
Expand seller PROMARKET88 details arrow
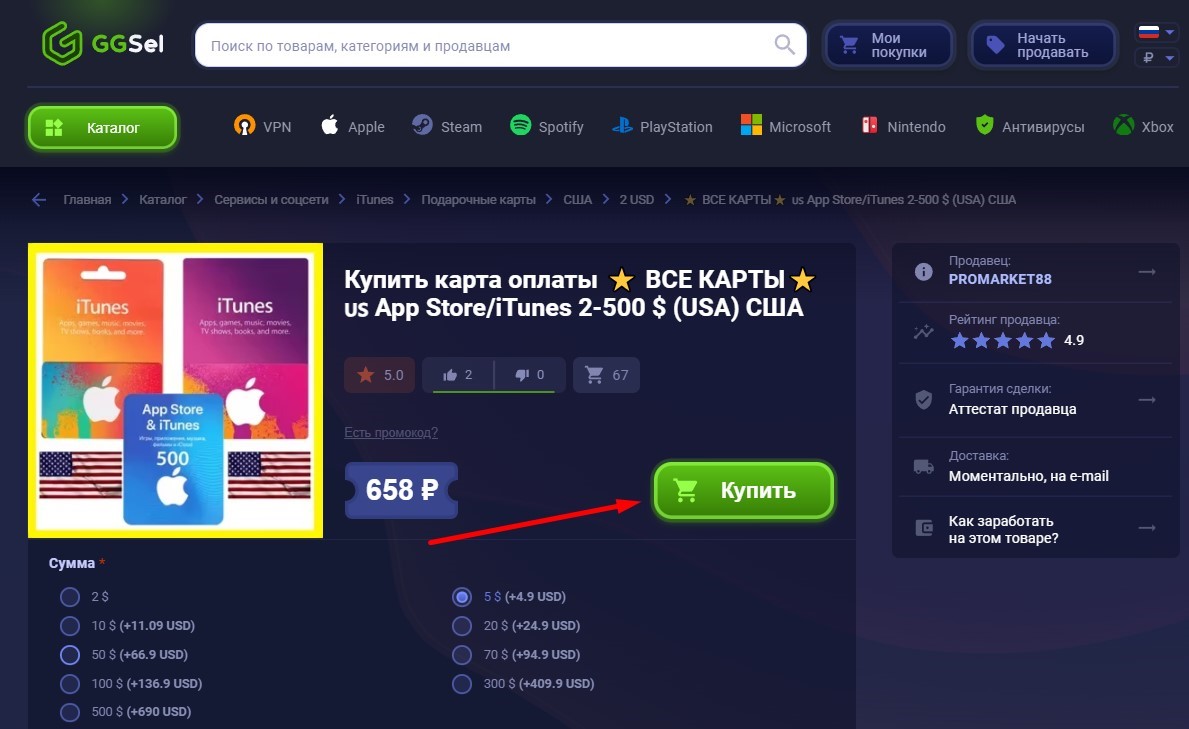click(x=1147, y=272)
